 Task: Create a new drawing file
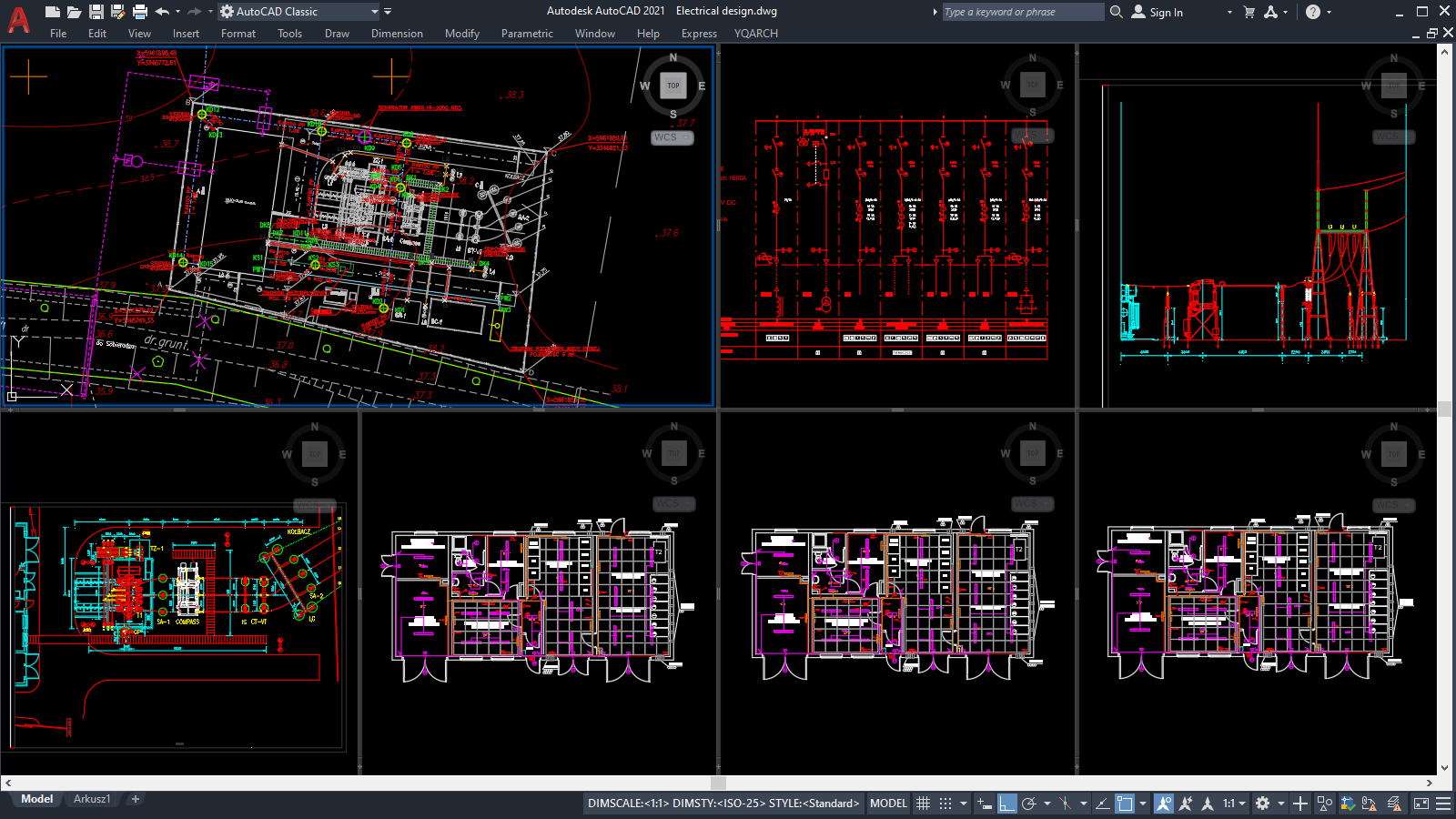52,11
